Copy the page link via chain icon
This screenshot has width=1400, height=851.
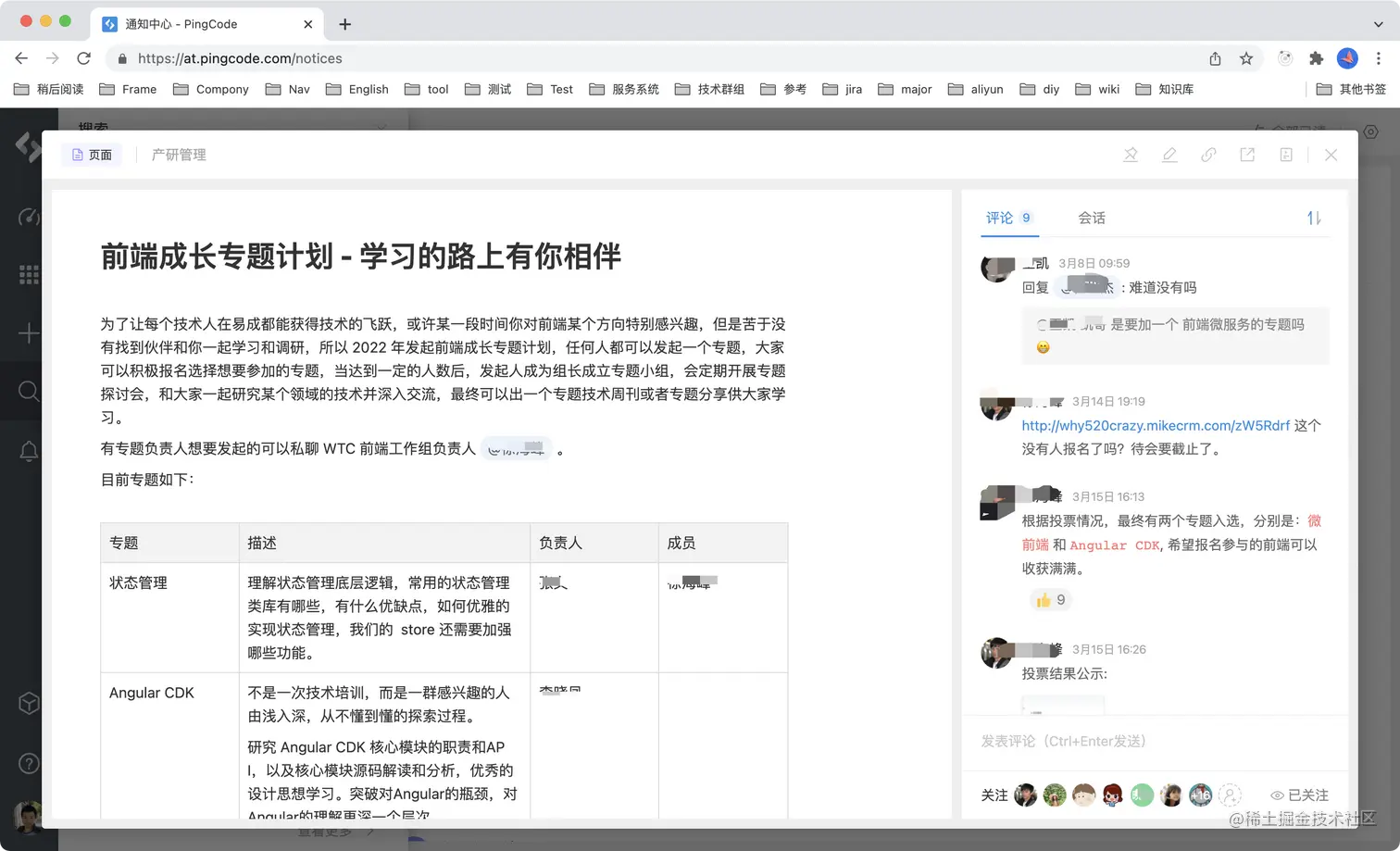(1208, 155)
